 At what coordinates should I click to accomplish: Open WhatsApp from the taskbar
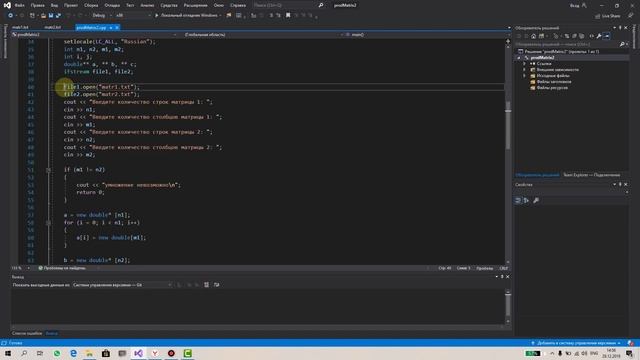pyautogui.click(x=57, y=353)
